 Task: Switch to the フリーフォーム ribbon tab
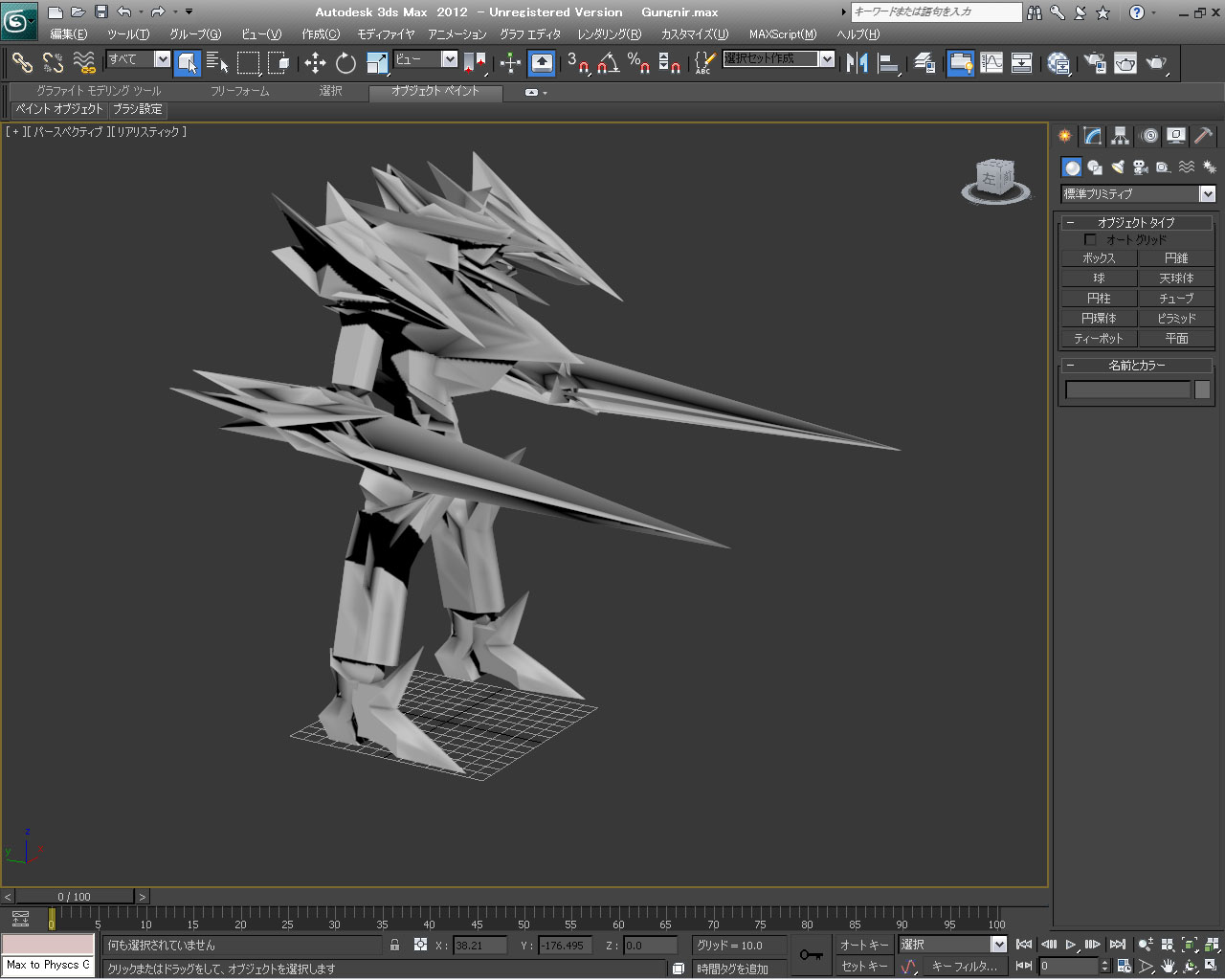(239, 91)
